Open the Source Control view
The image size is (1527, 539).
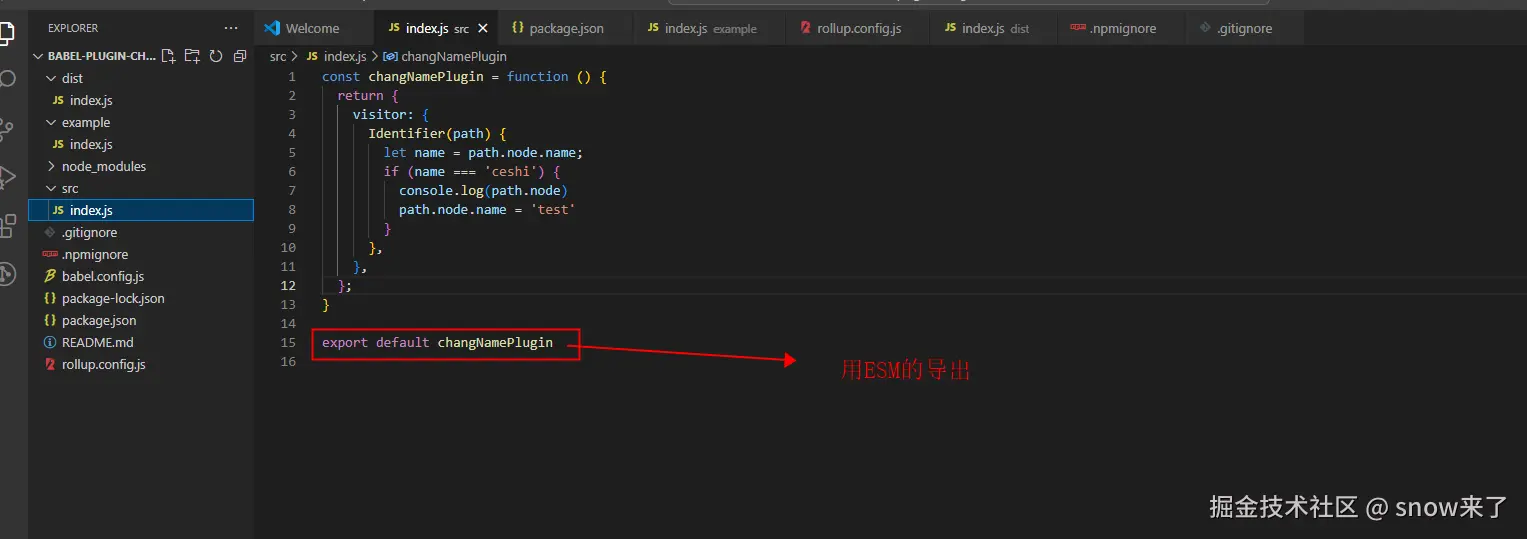(x=7, y=128)
